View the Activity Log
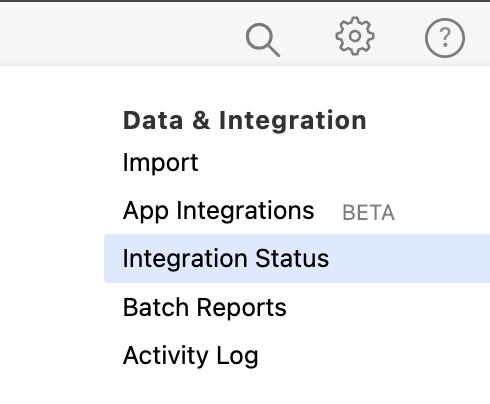Image resolution: width=490 pixels, height=404 pixels. pos(191,356)
